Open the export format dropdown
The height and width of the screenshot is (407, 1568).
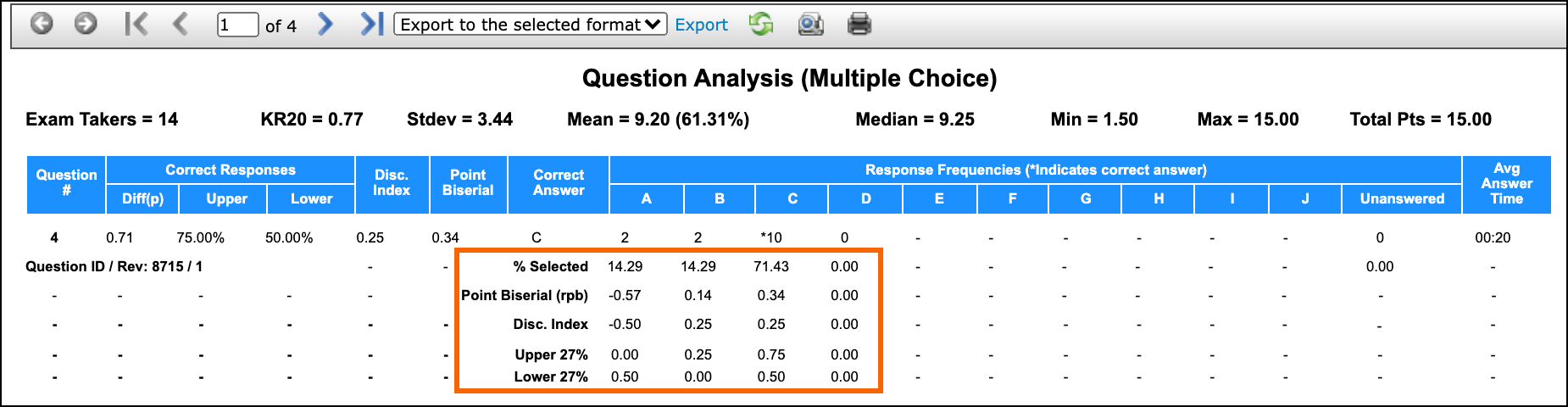click(531, 25)
